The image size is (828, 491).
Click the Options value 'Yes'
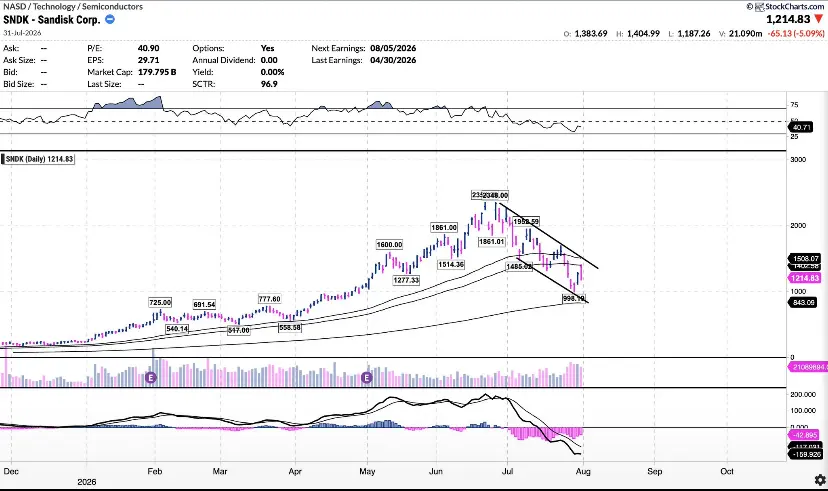pos(267,48)
